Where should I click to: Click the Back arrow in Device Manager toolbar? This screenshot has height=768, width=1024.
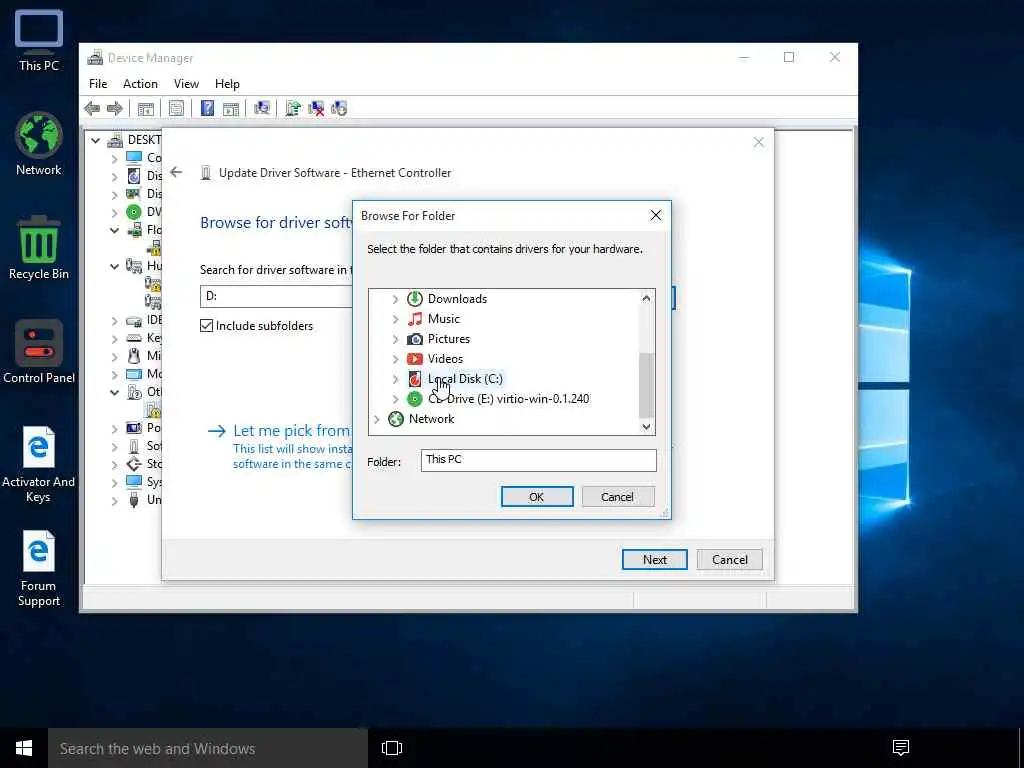pos(92,108)
